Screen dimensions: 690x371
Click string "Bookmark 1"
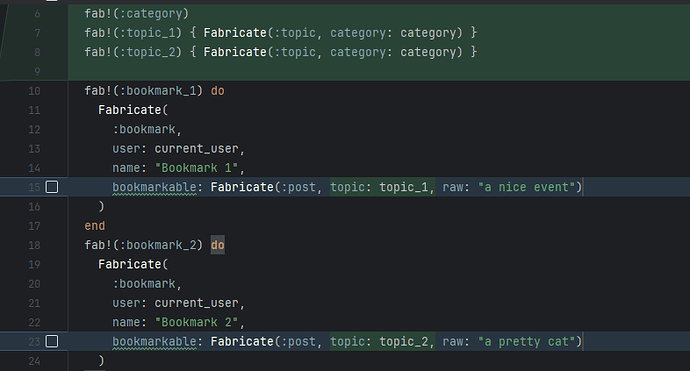(196, 168)
